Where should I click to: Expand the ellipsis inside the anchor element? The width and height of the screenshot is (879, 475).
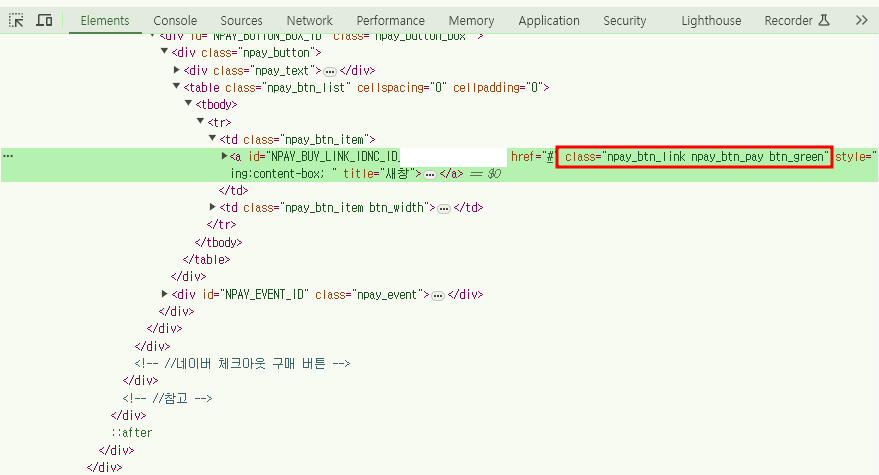tap(430, 175)
